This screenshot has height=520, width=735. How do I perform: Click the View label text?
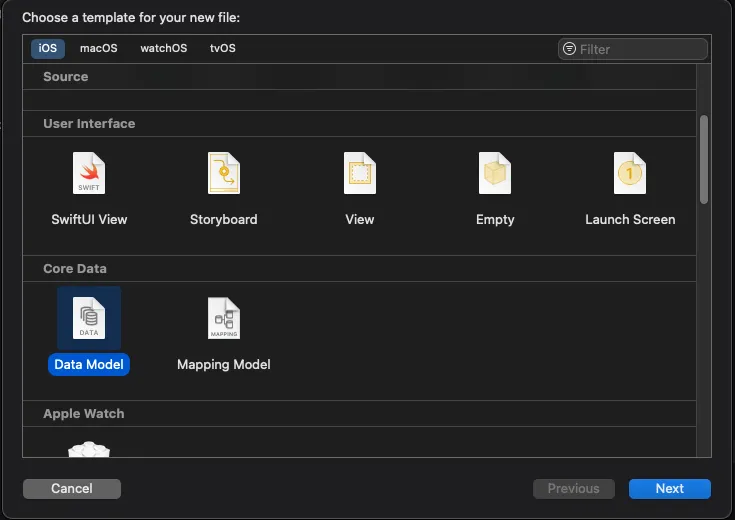[x=360, y=219]
